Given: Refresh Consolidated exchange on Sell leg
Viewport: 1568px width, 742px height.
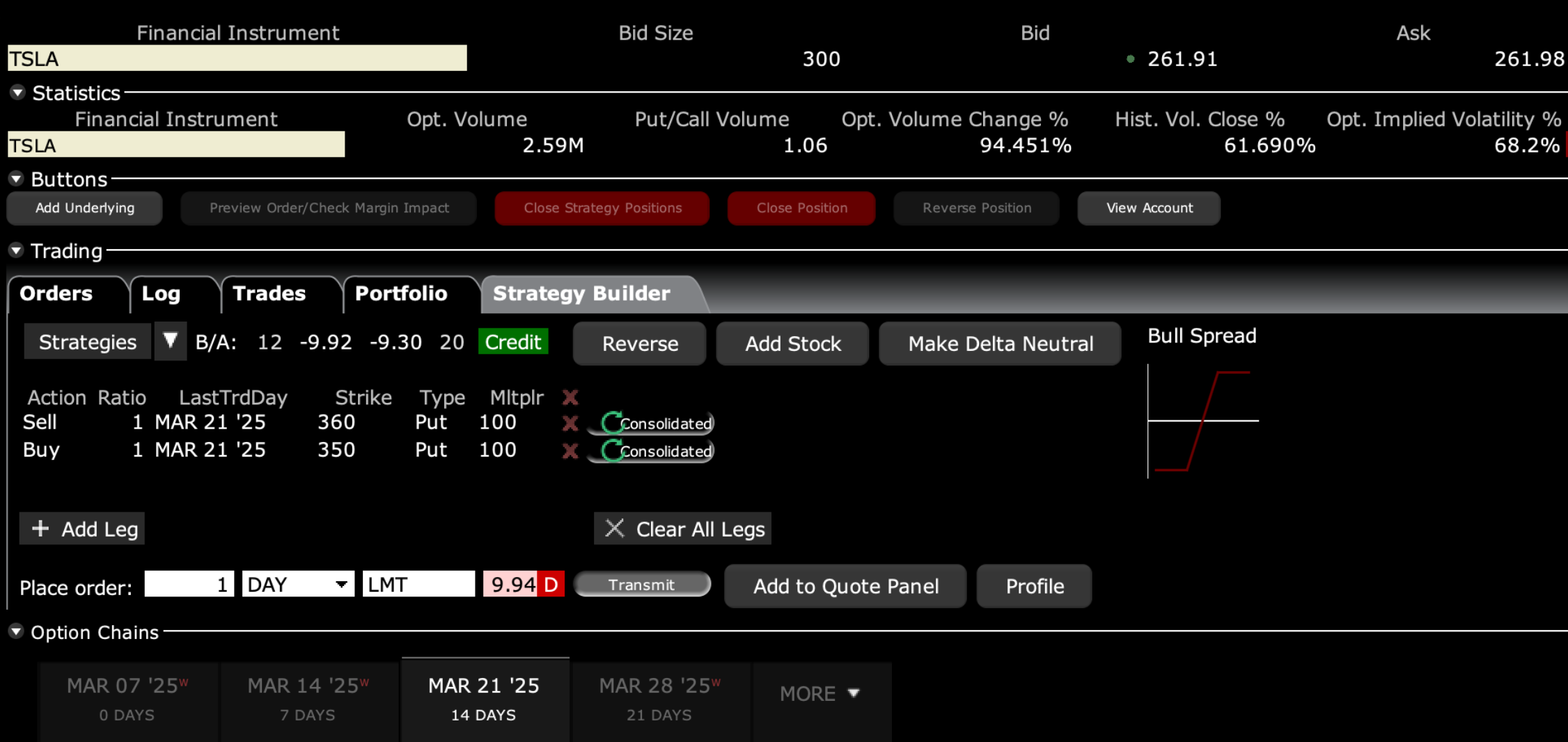Looking at the screenshot, I should point(611,423).
